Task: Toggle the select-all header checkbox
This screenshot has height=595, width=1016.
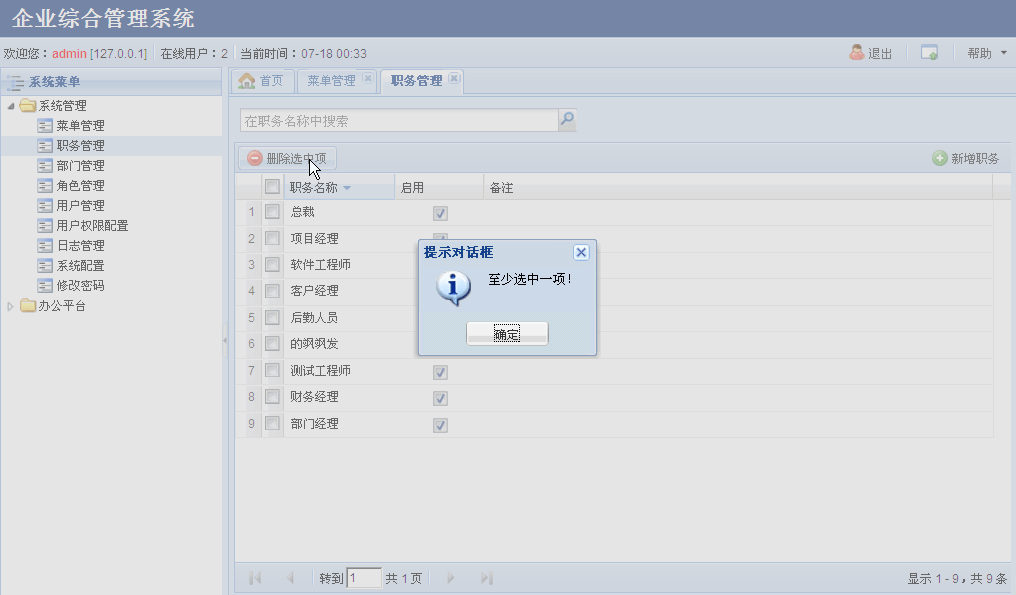Action: (272, 187)
